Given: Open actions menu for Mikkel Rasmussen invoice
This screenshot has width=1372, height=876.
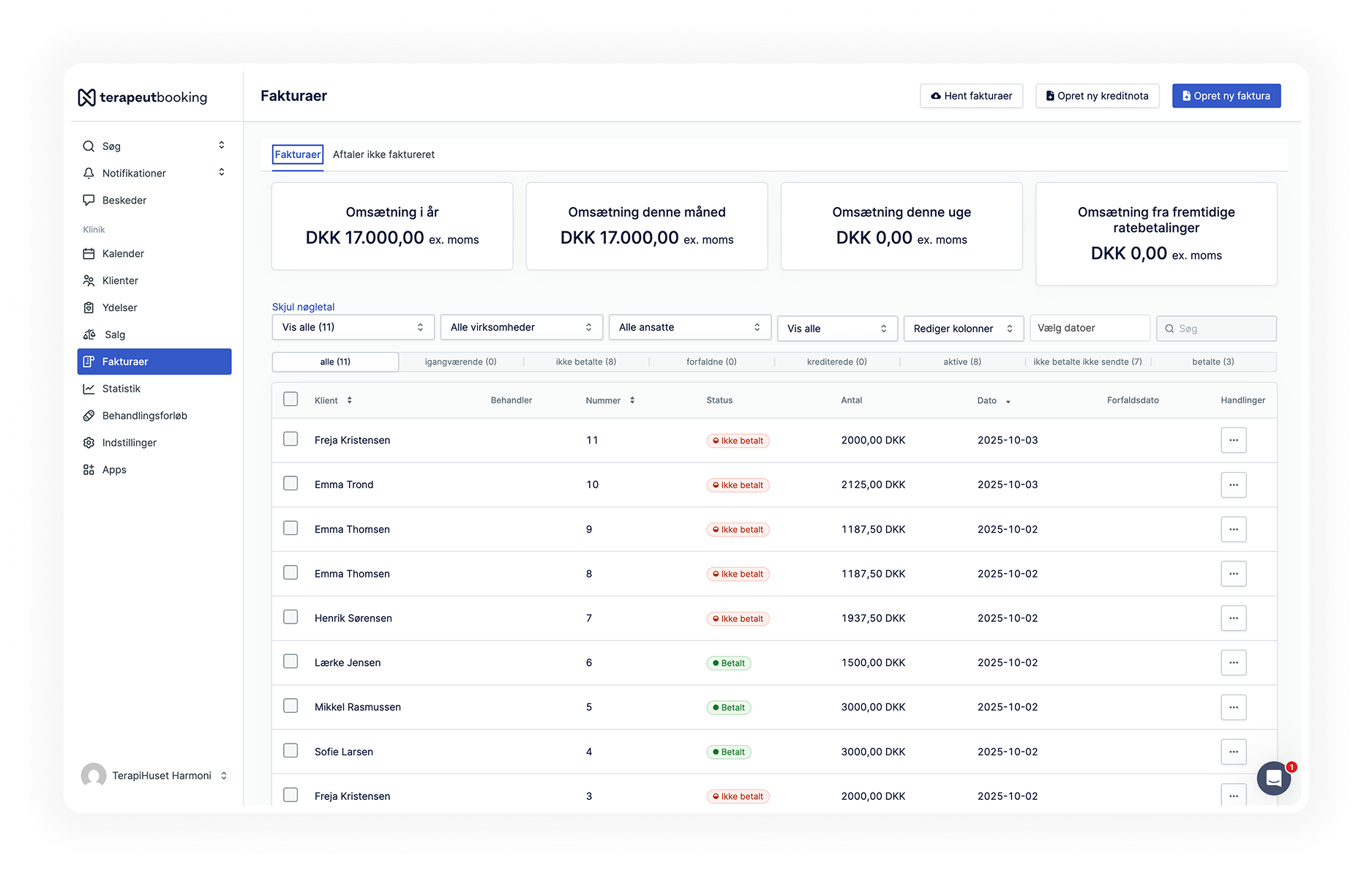Looking at the screenshot, I should [x=1234, y=707].
